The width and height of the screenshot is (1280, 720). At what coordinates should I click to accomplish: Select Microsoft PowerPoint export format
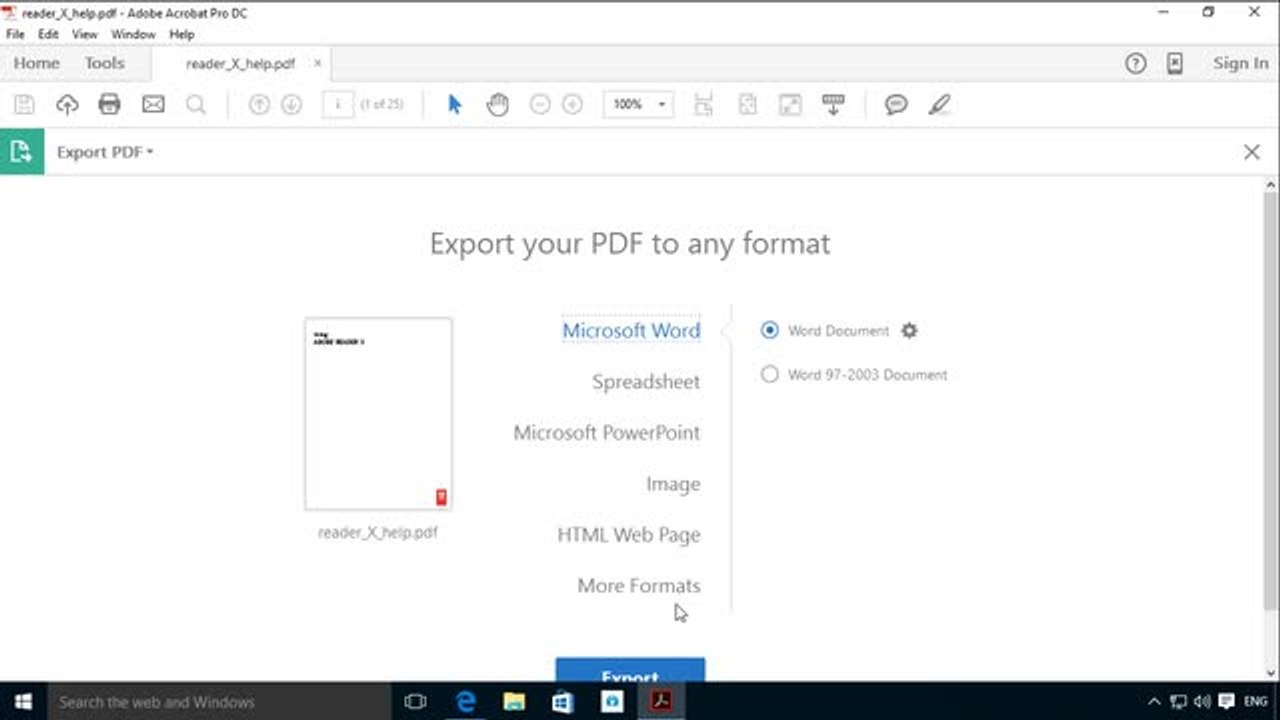coord(607,432)
